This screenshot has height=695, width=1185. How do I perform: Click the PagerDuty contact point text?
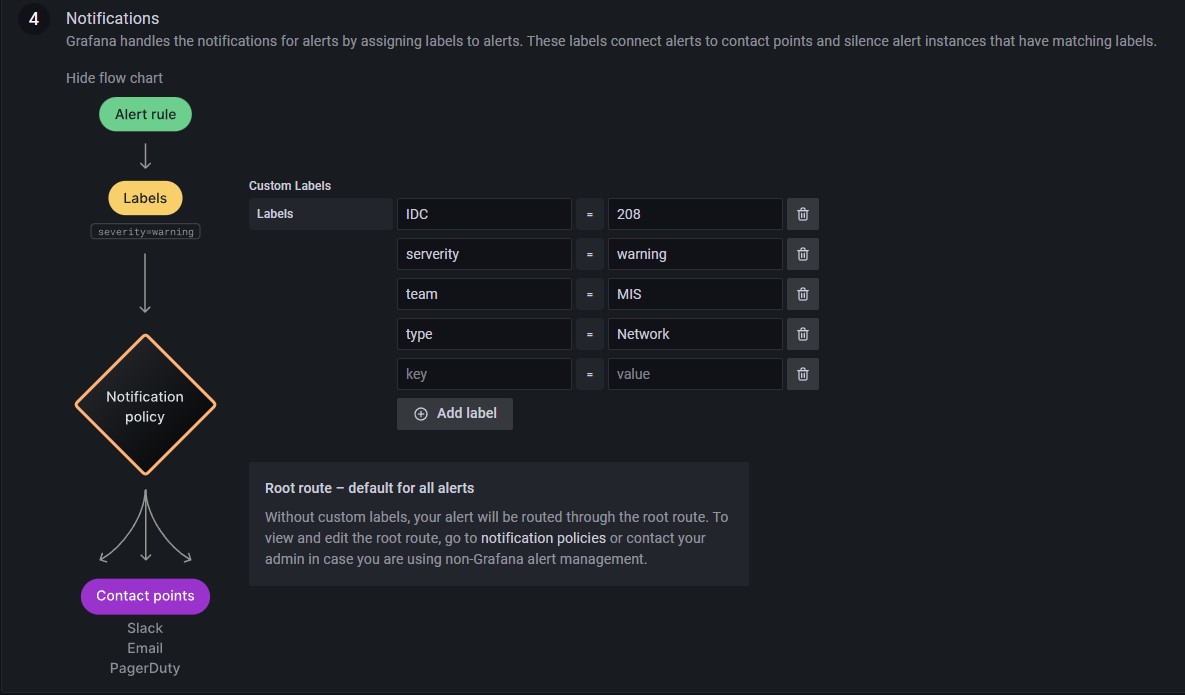click(x=145, y=668)
